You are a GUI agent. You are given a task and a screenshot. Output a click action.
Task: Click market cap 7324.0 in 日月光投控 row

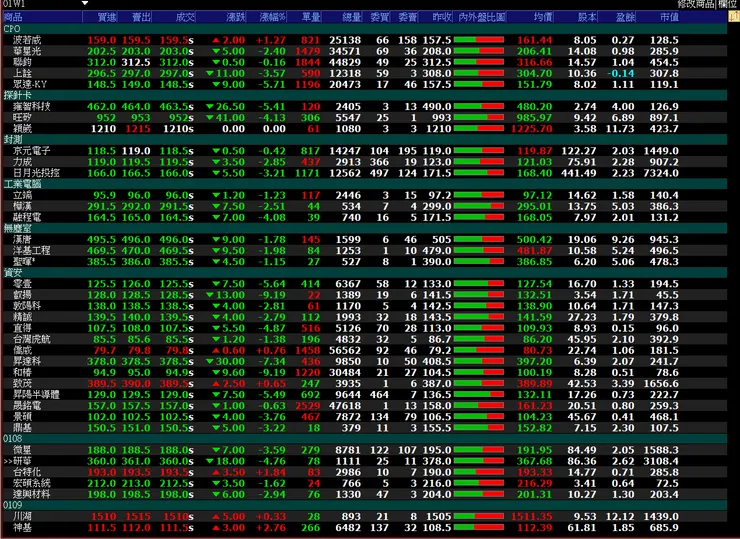(x=661, y=173)
